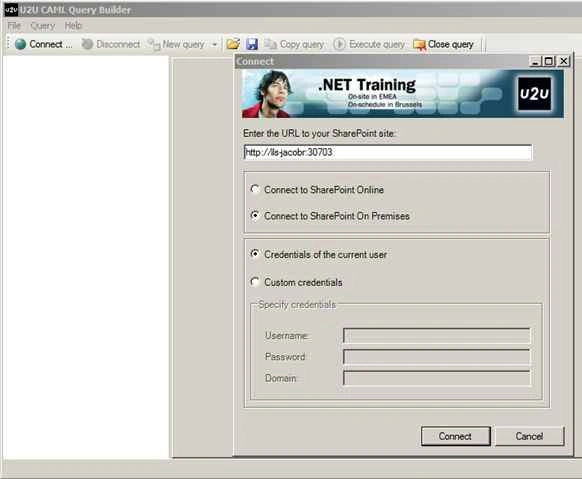Viewport: 582px width, 479px height.
Task: Minimize the Connect dialog
Action: point(535,61)
